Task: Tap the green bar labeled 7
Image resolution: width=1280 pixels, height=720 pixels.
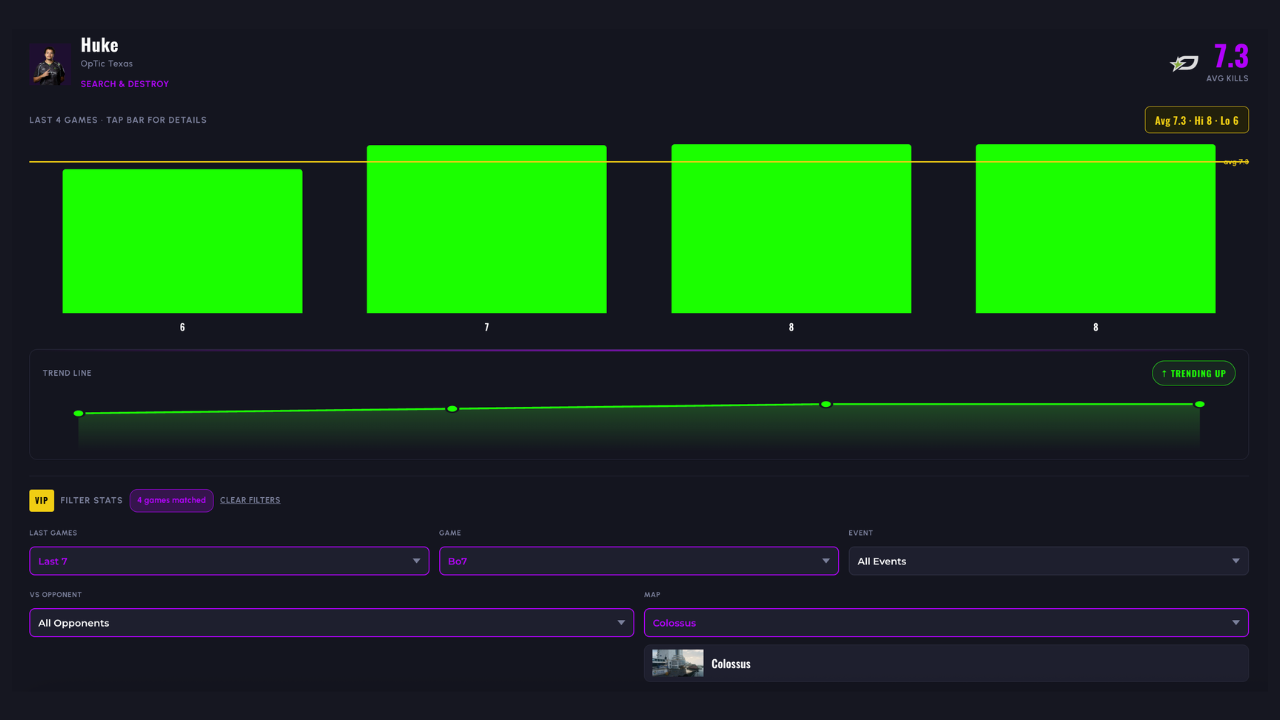Action: (487, 229)
